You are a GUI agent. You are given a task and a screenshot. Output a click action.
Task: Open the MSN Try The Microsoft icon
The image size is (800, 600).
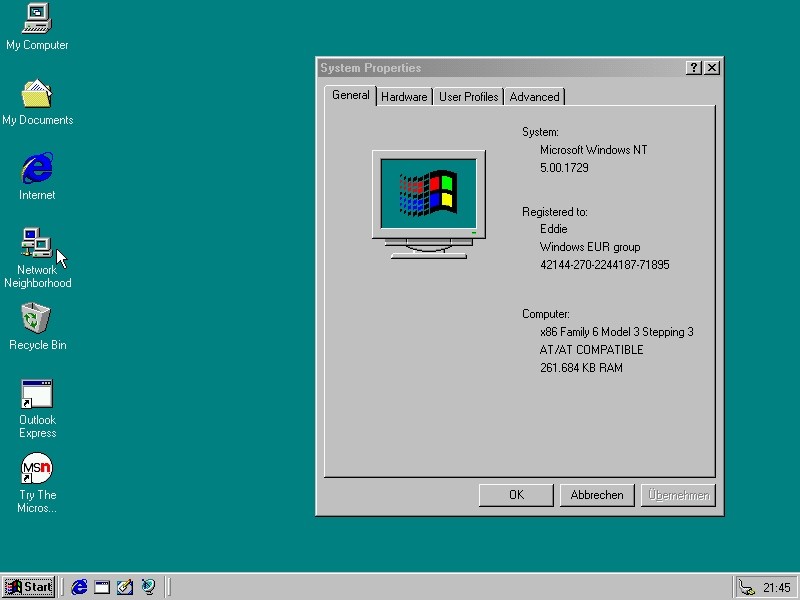pos(36,467)
